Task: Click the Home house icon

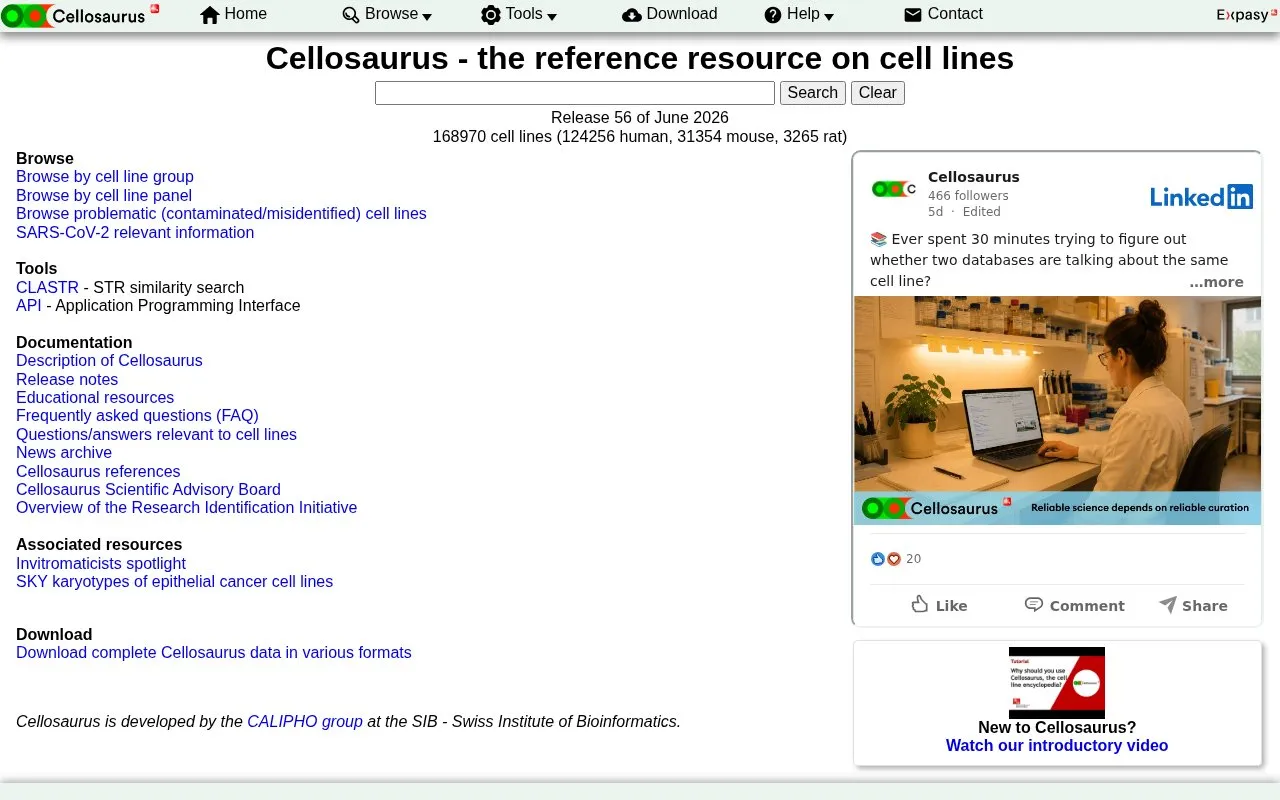Action: pos(210,15)
